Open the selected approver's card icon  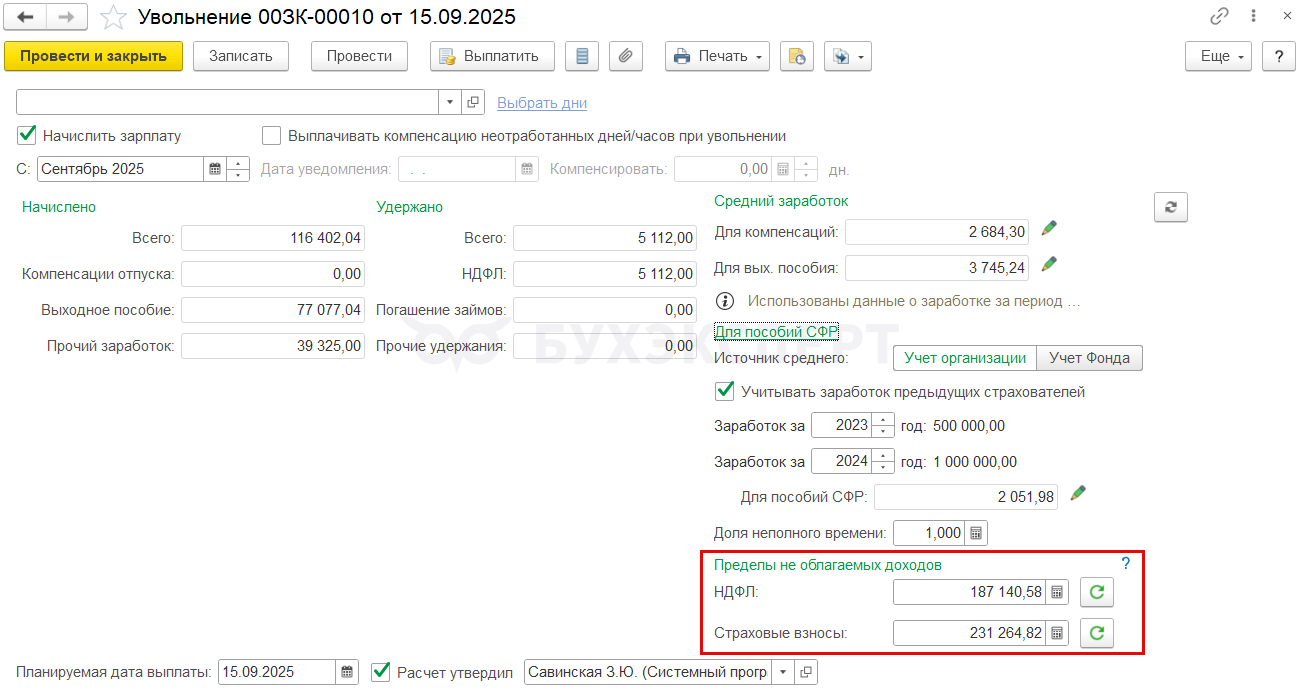(805, 672)
